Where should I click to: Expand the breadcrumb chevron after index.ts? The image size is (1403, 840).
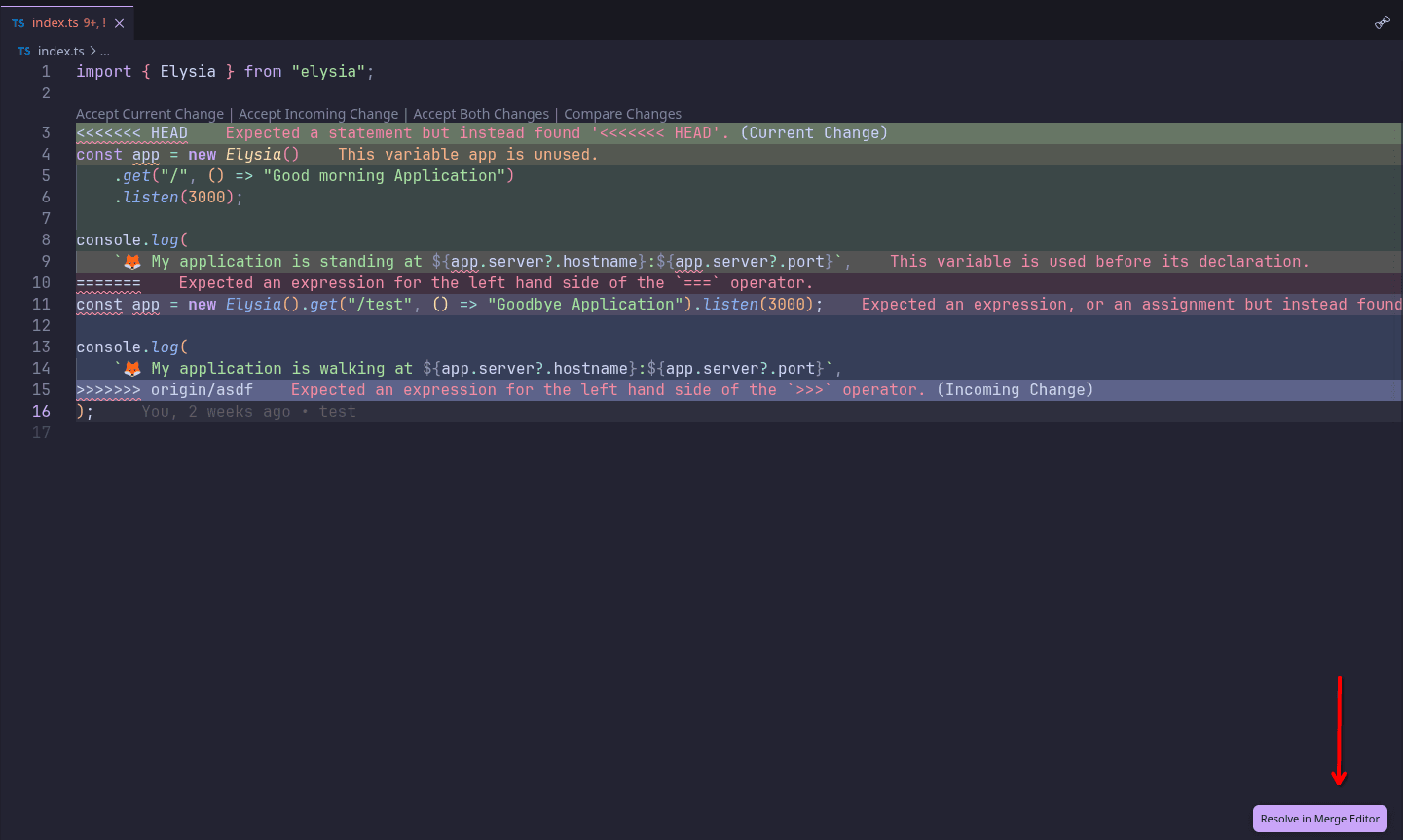coord(92,51)
